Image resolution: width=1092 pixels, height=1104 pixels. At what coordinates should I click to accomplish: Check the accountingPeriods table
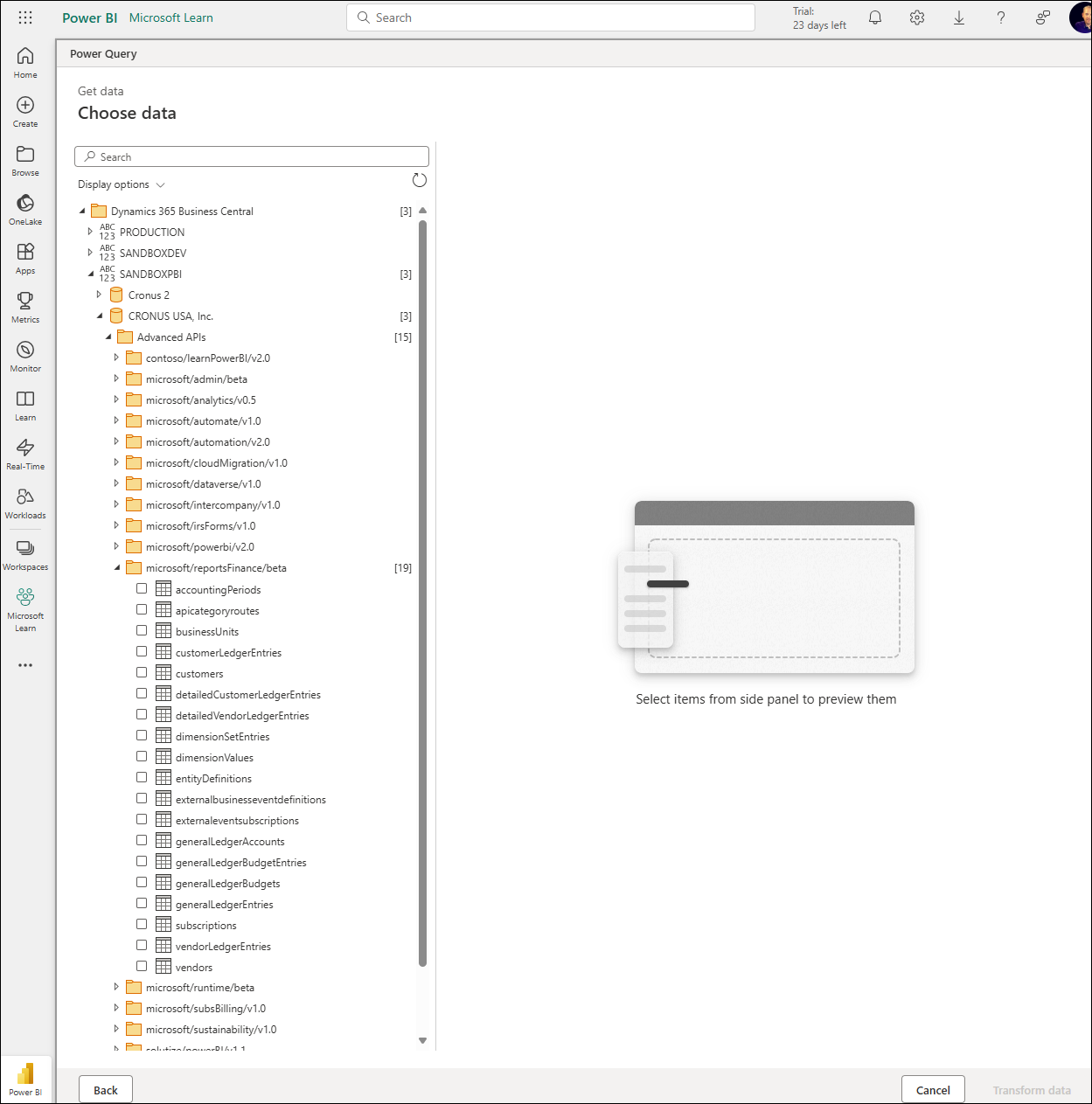(x=142, y=588)
